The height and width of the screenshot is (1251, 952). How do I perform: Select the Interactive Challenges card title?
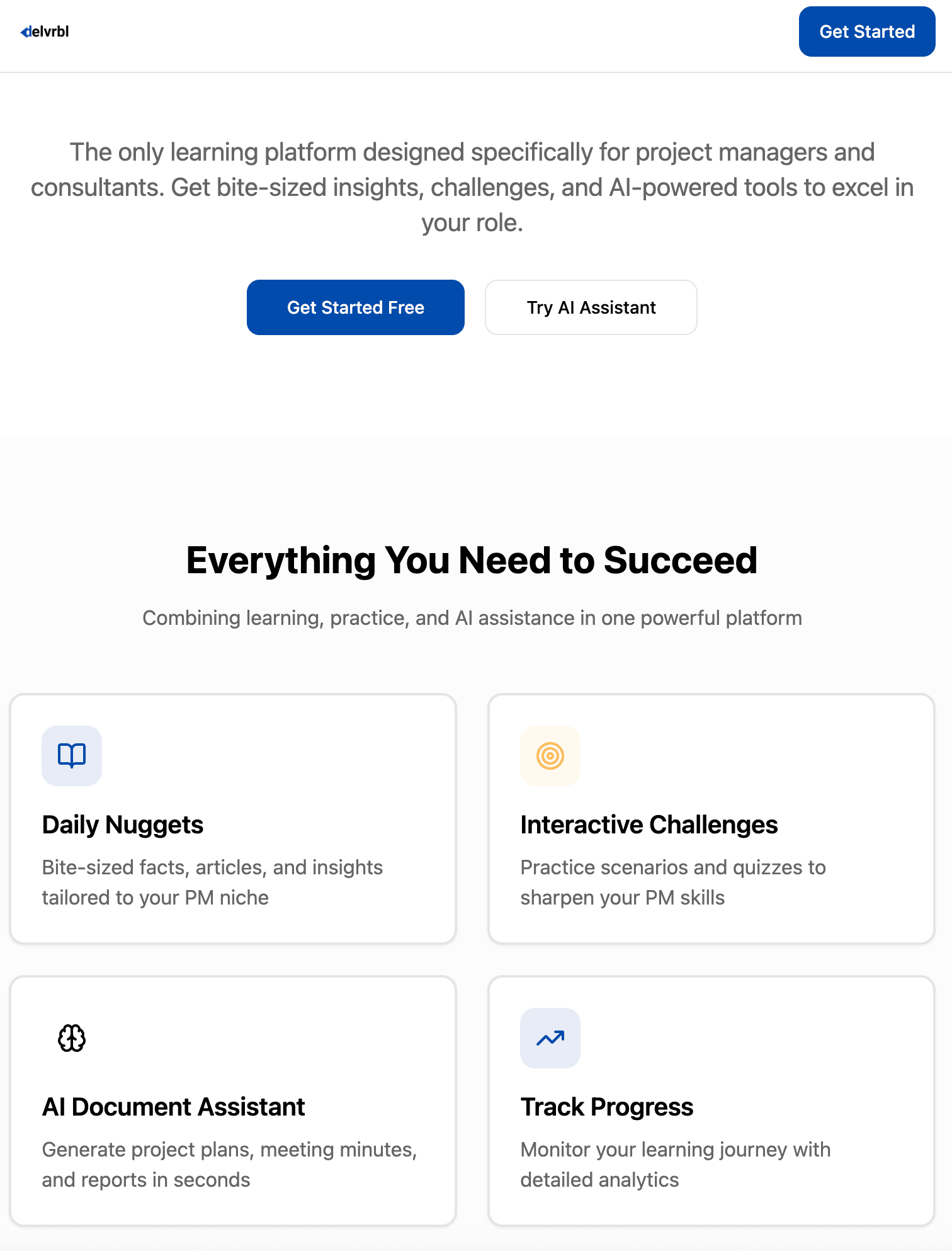[x=649, y=825]
